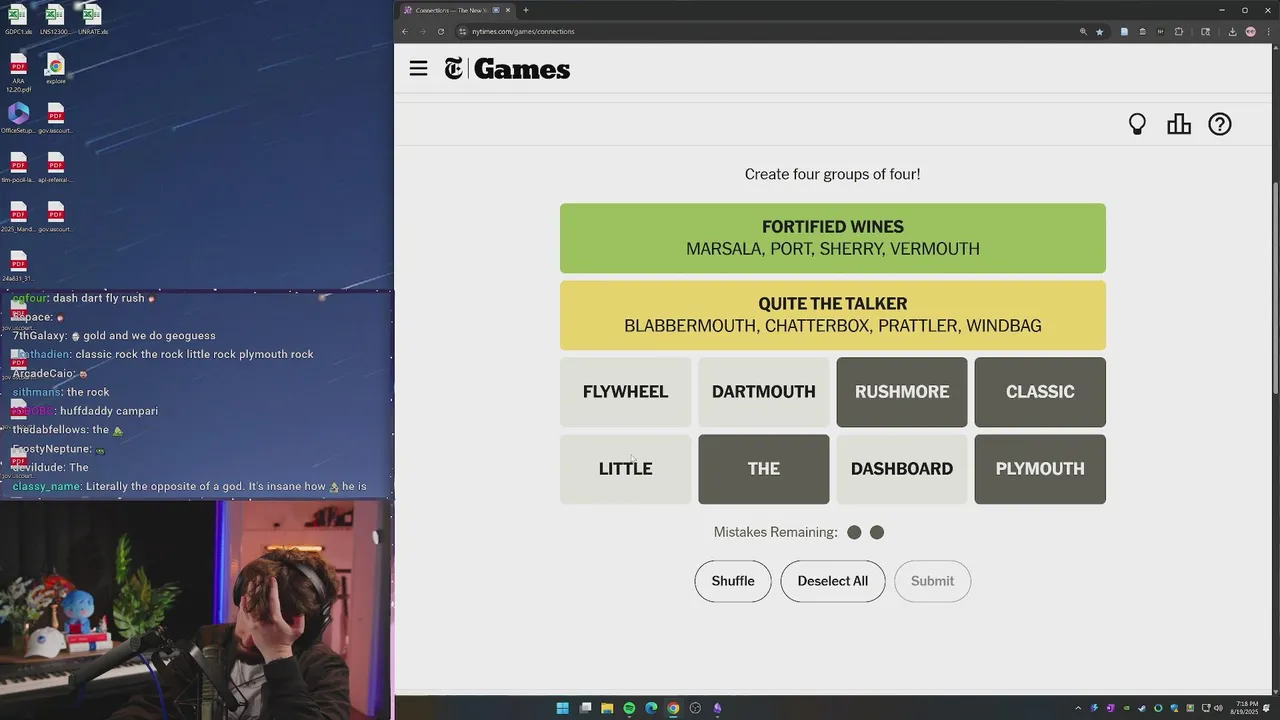Deselect the CLASSIC tile

(1040, 392)
